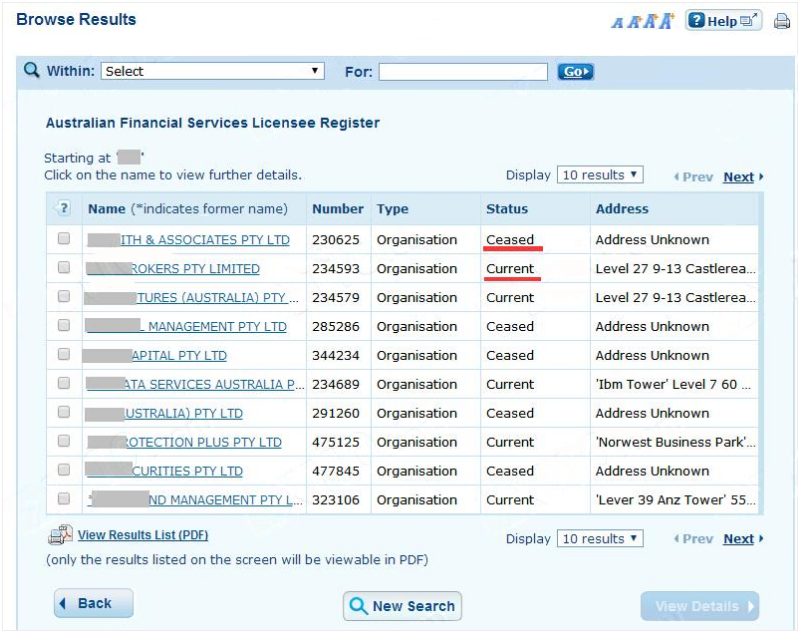The width and height of the screenshot is (799, 636).
Task: Open the top Display 10 results dropdown
Action: (x=599, y=175)
